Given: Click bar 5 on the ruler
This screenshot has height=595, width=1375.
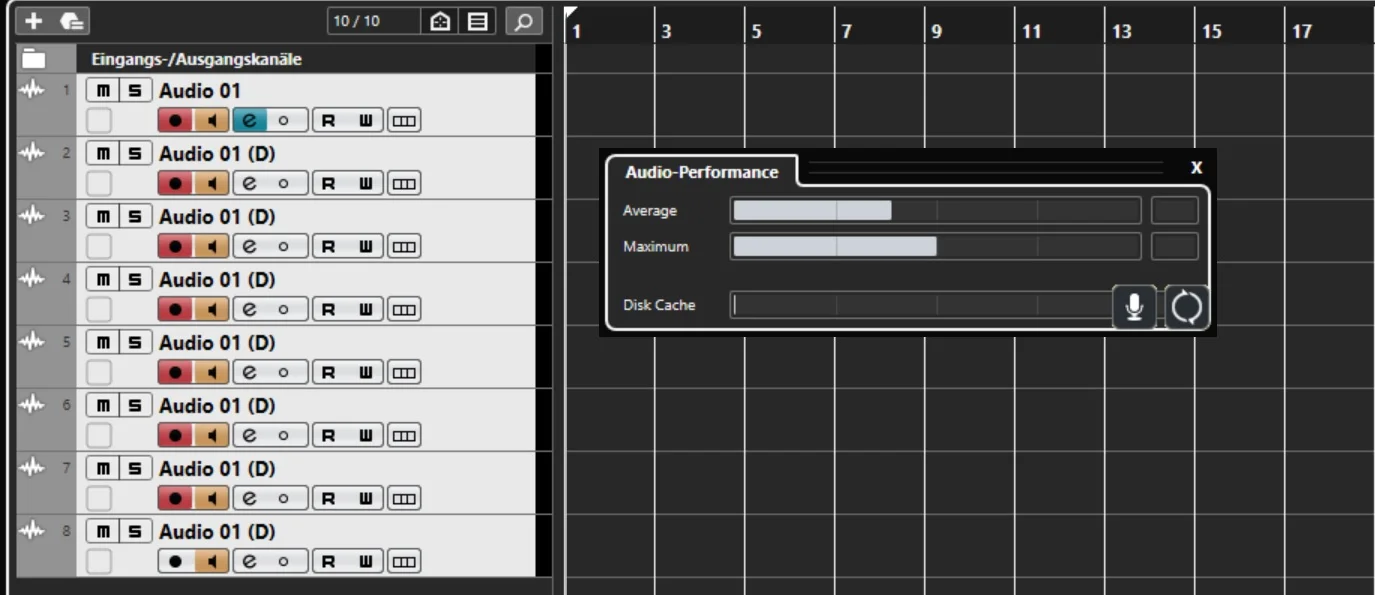Looking at the screenshot, I should click(757, 31).
